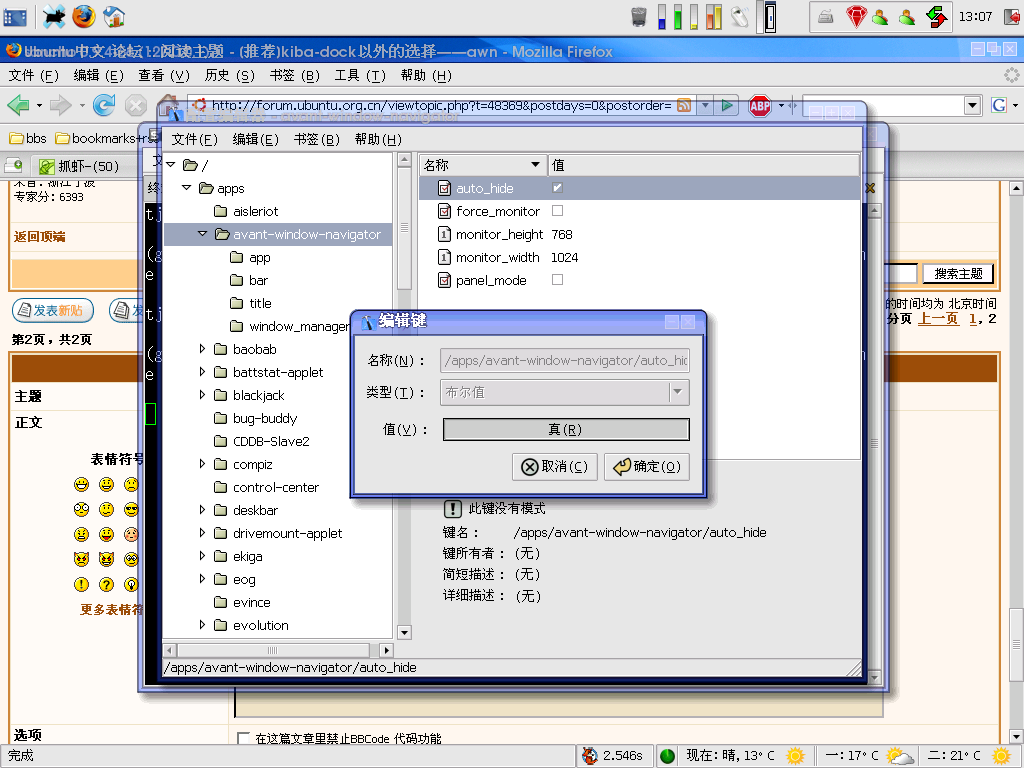The width and height of the screenshot is (1024, 768).
Task: Click the Firefox launcher in the top panel
Action: [x=84, y=16]
